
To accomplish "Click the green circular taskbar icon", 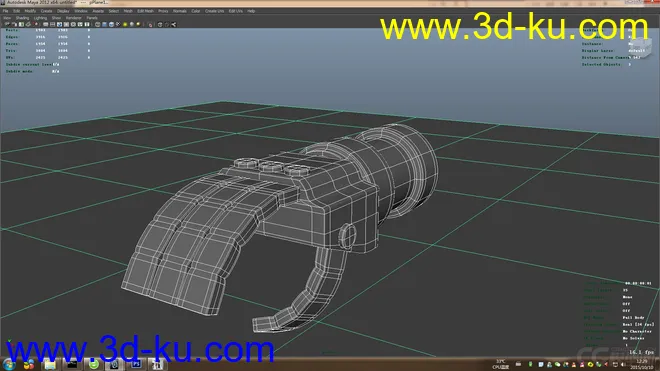I will 94,364.
